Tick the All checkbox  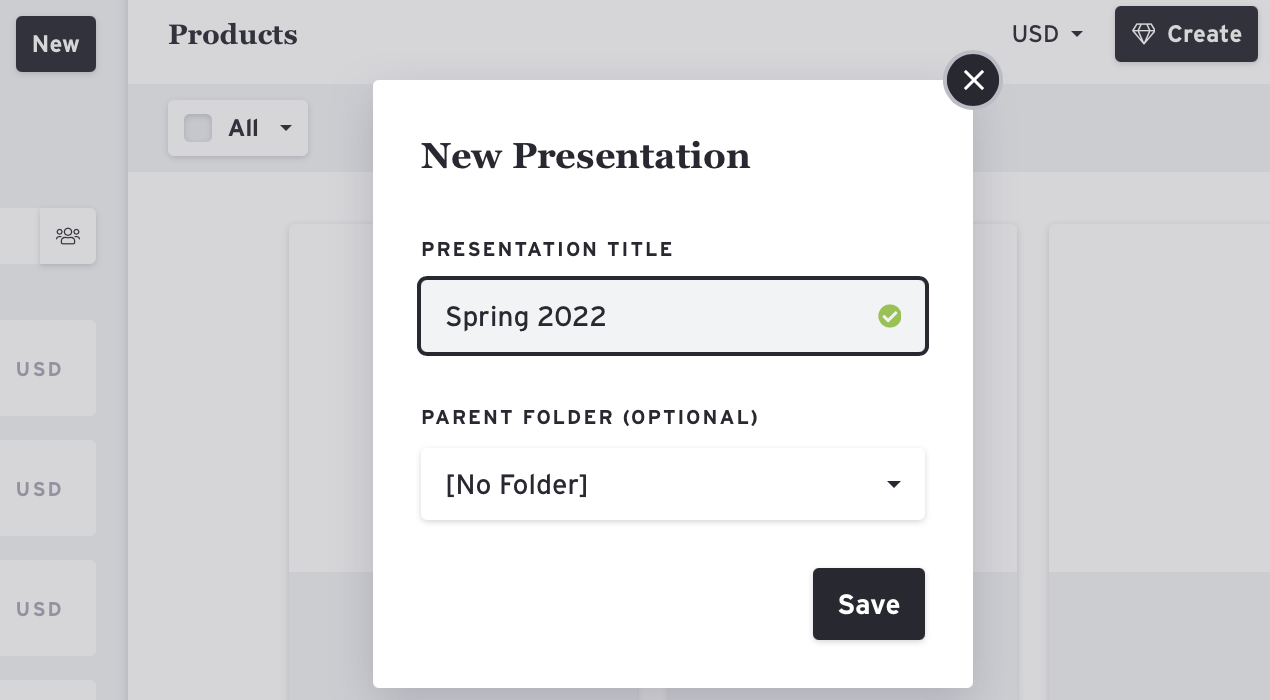click(198, 128)
